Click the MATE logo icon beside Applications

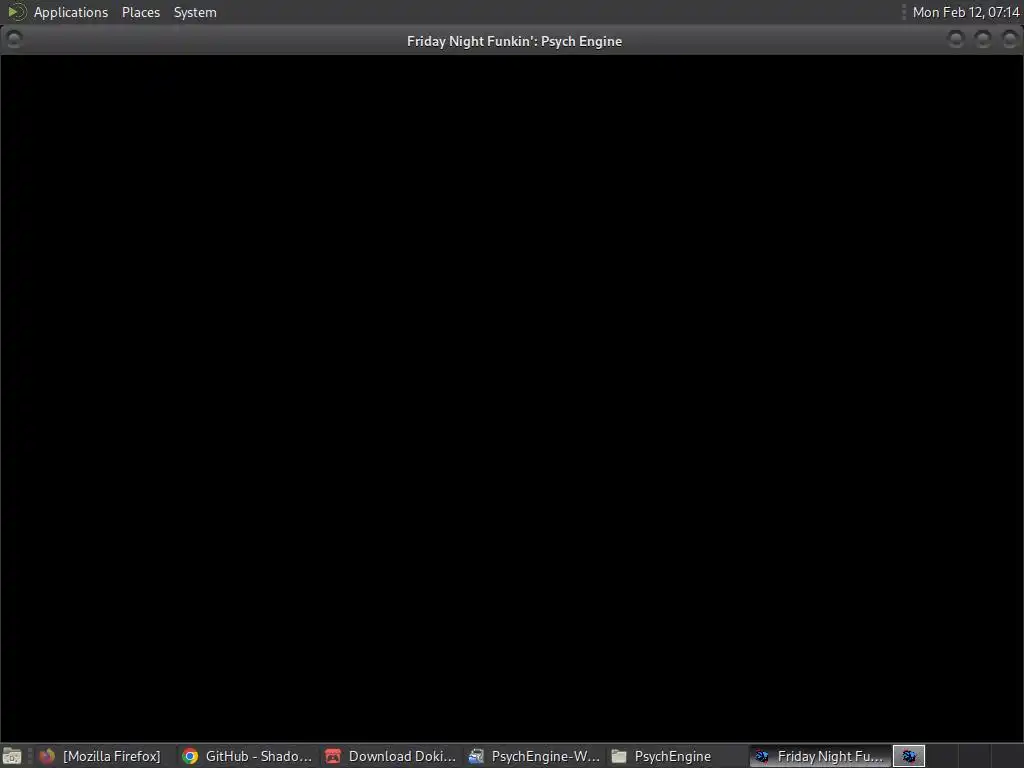click(16, 12)
